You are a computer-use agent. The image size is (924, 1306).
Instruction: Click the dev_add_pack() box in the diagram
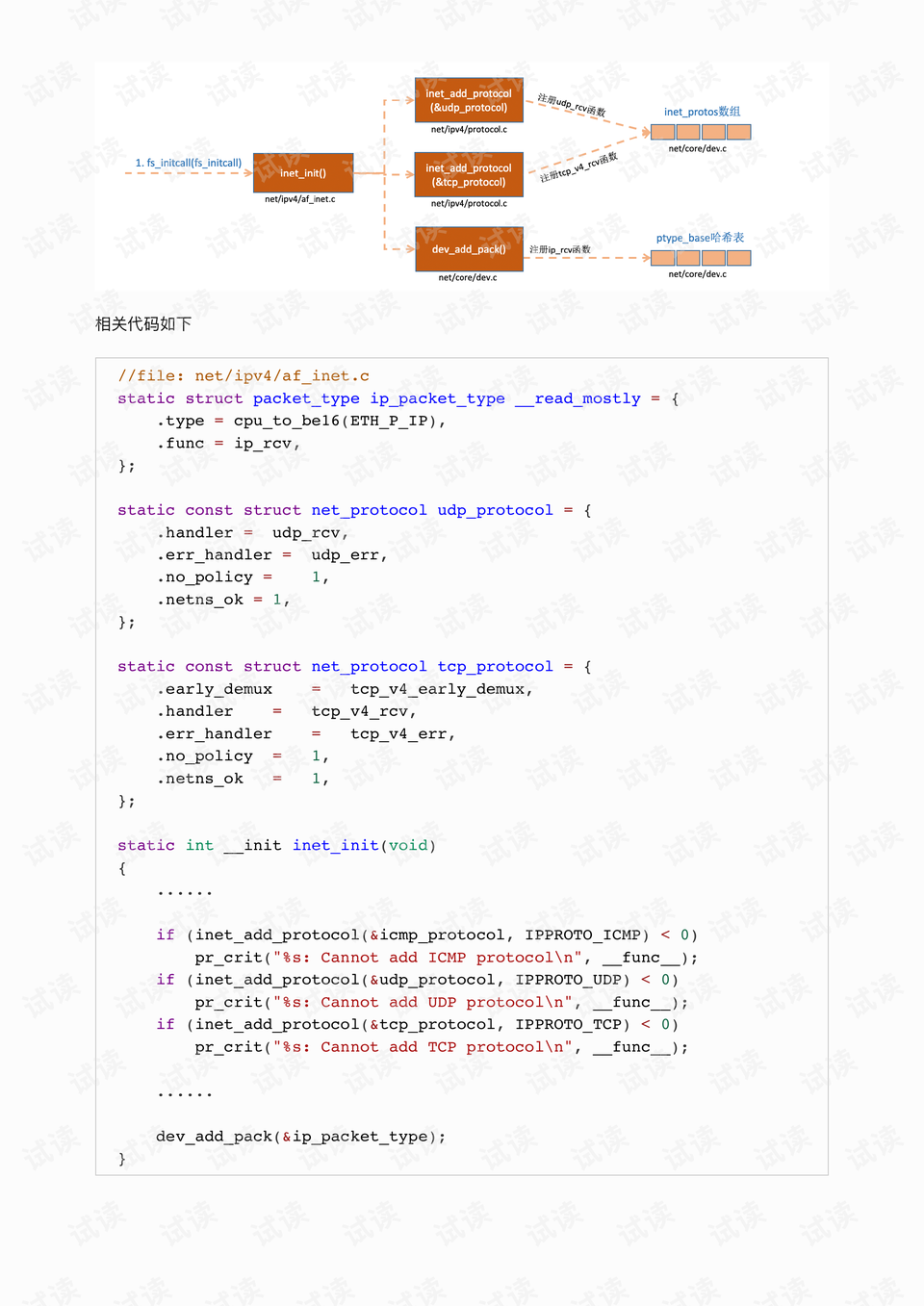coord(469,249)
